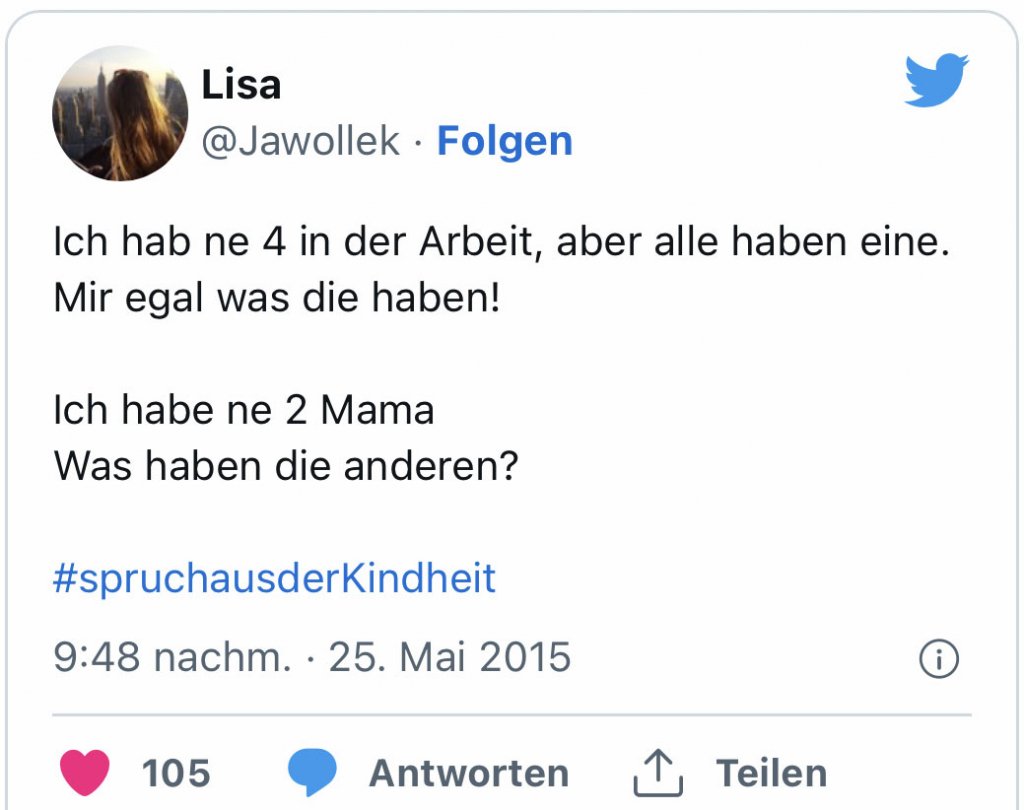Like the tweet via heart icon
Image resolution: width=1024 pixels, height=810 pixels.
point(85,773)
